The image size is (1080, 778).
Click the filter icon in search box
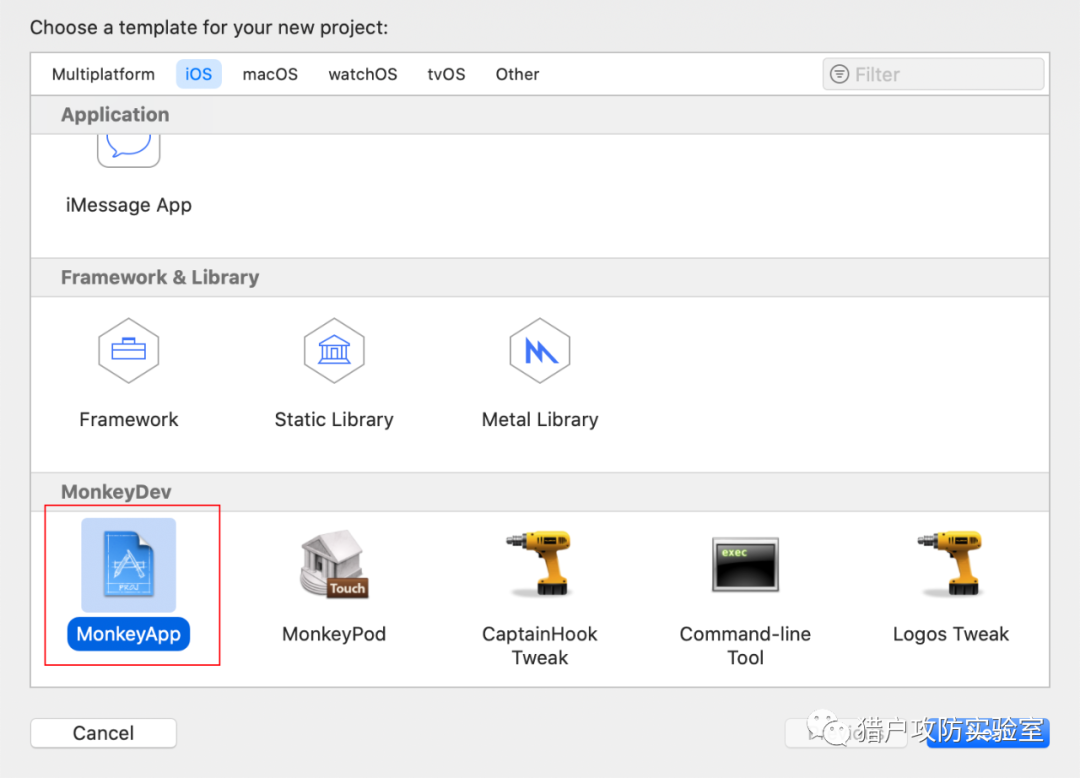coord(840,75)
